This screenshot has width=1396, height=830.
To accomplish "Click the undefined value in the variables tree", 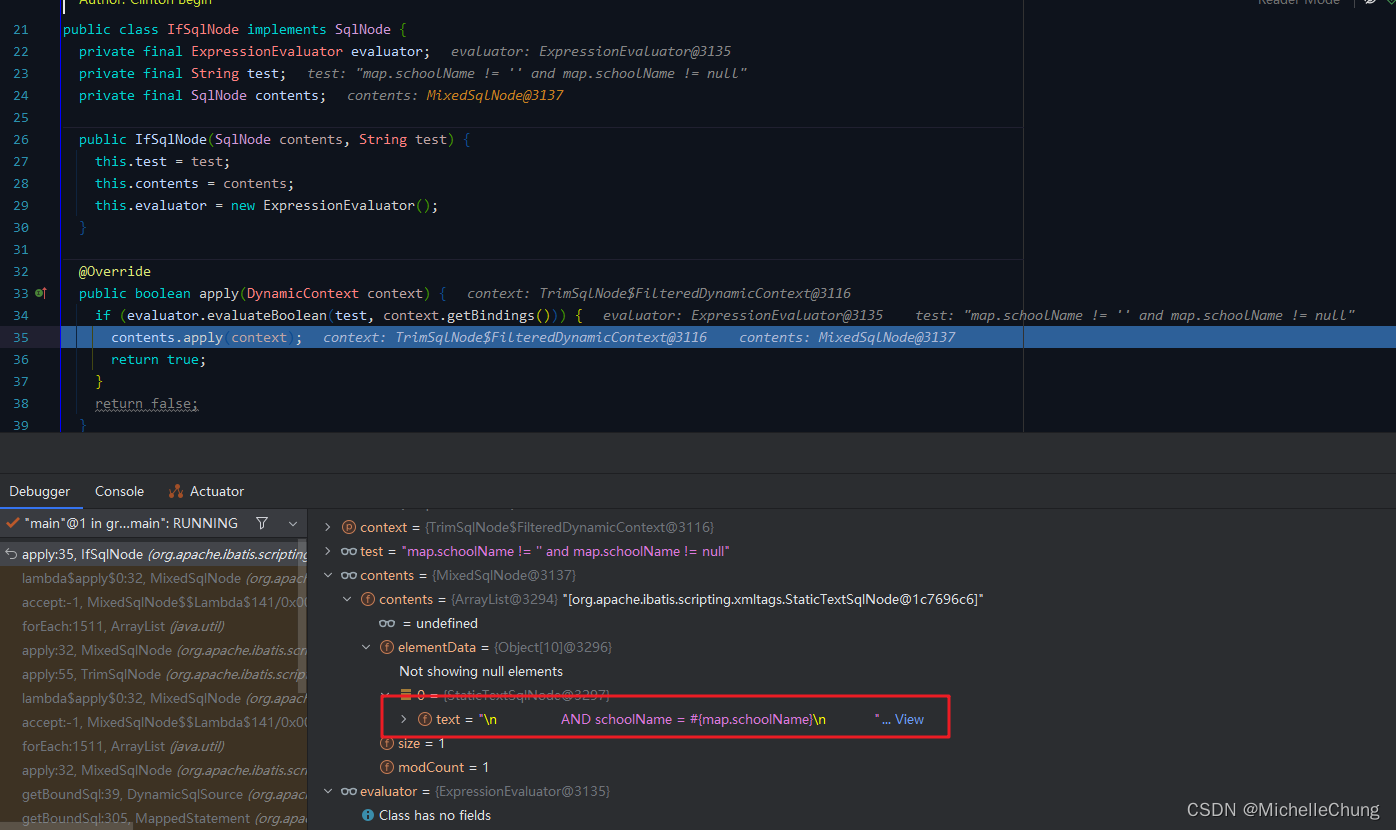I will [447, 623].
